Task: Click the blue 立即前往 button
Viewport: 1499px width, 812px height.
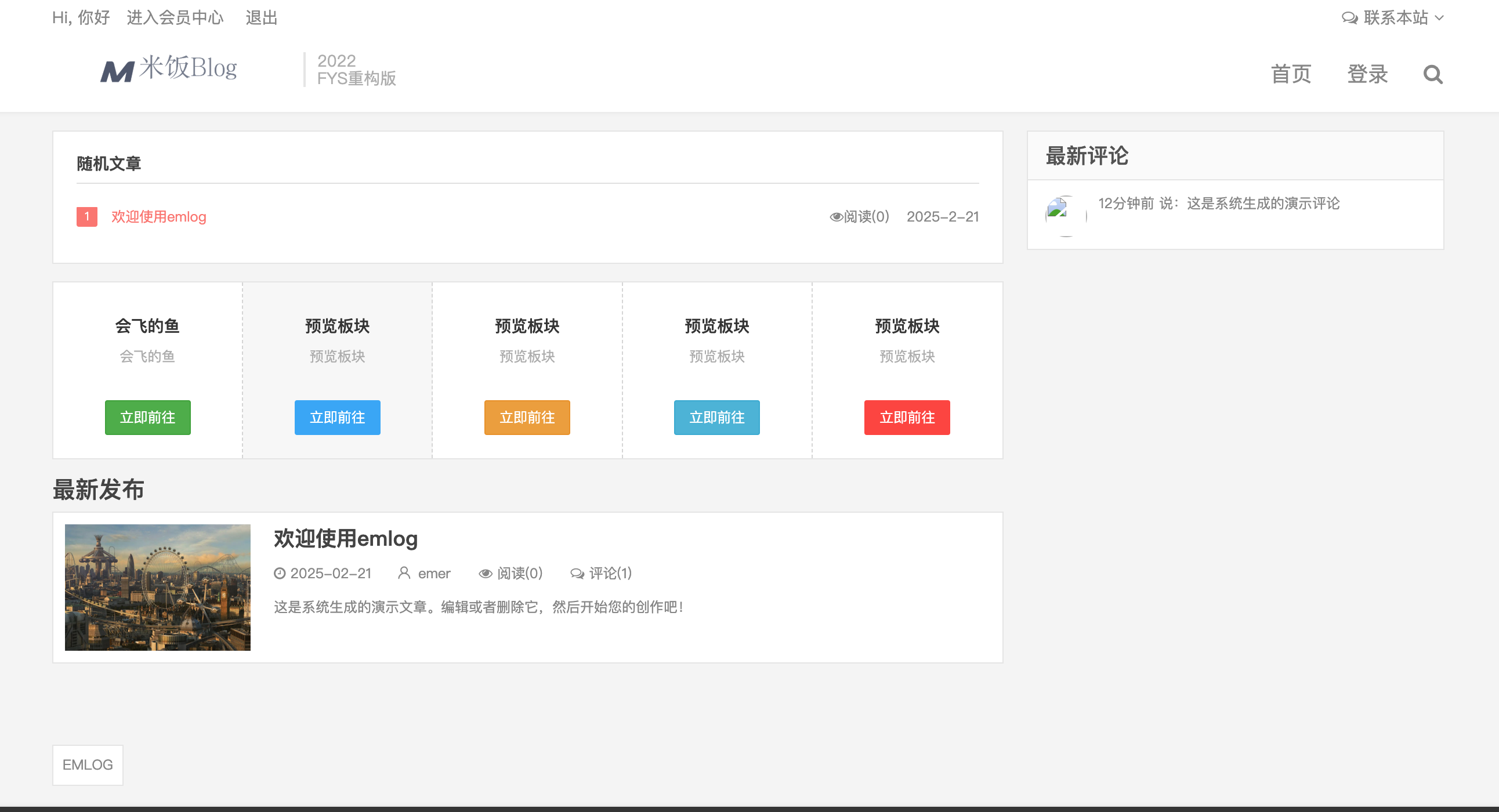Action: 338,417
